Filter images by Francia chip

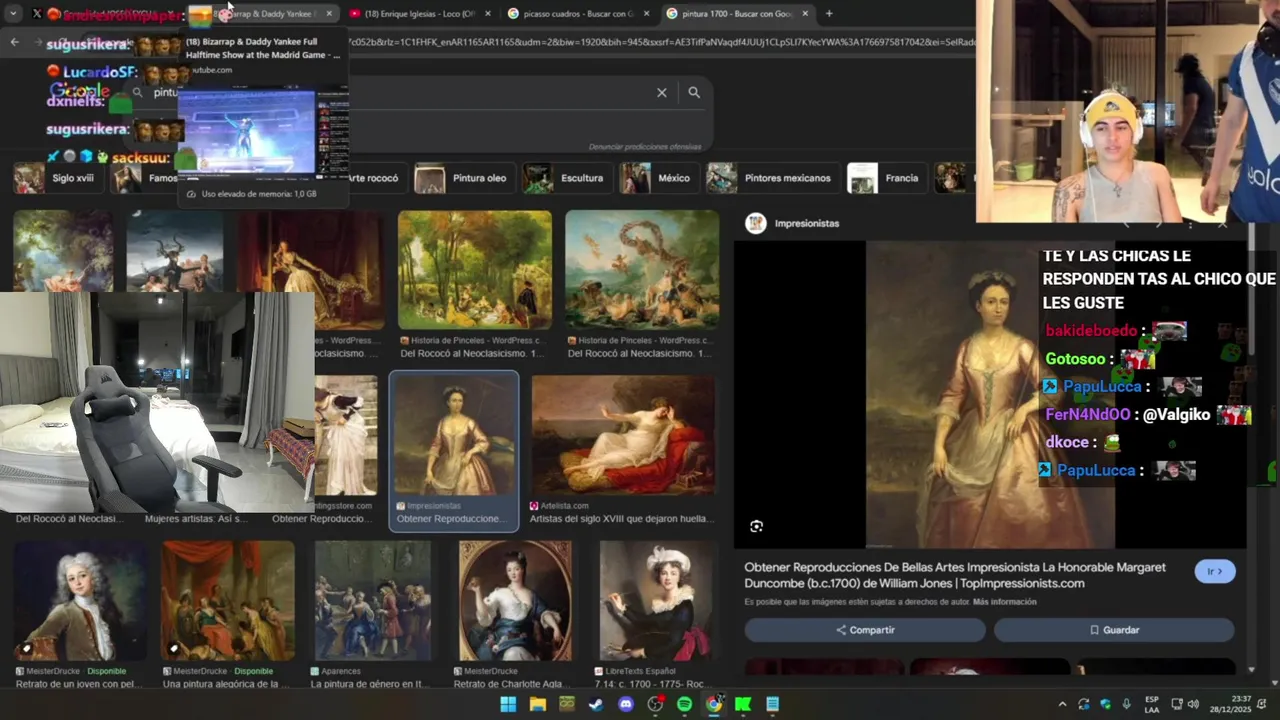click(x=885, y=178)
